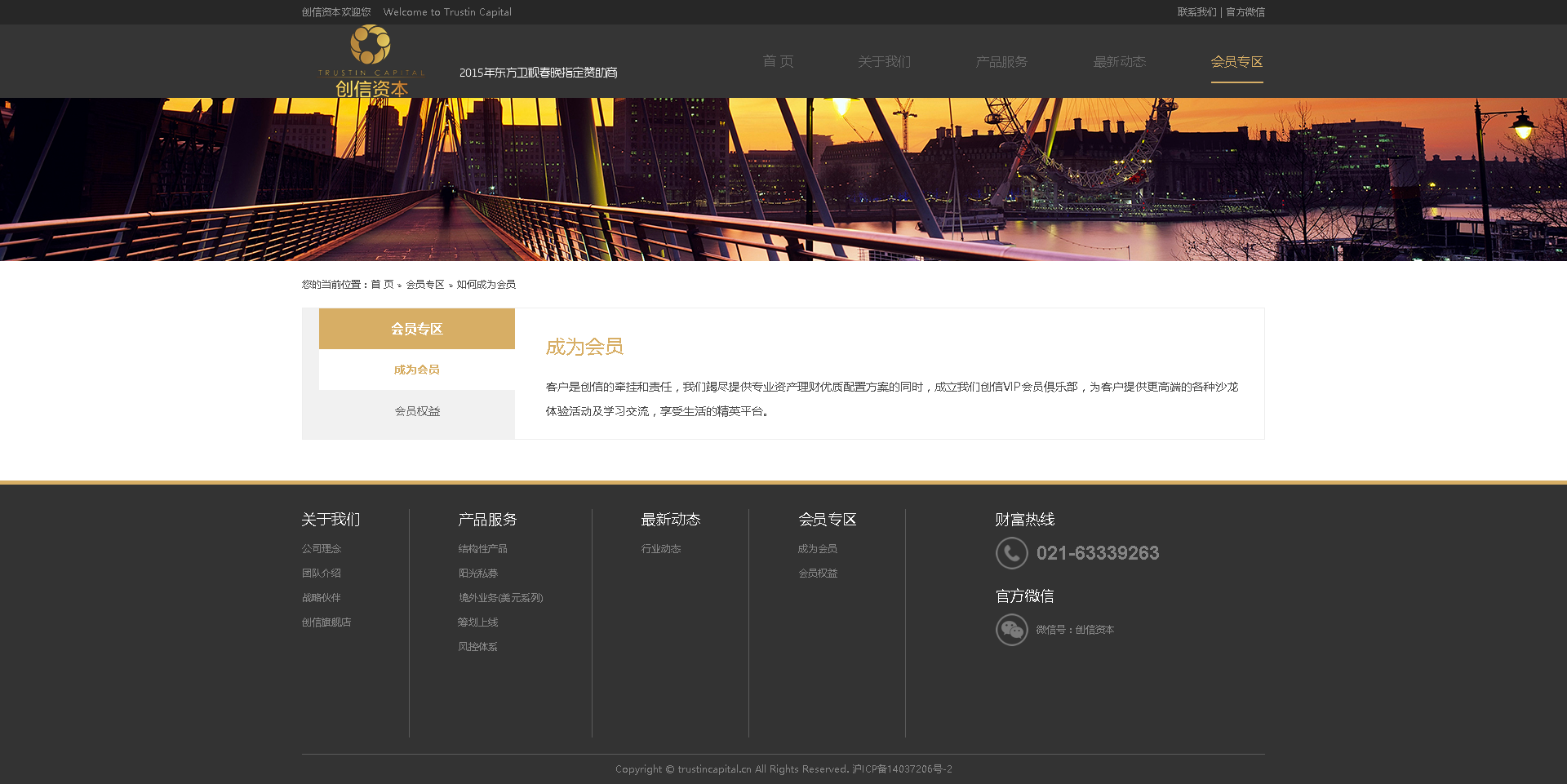The width and height of the screenshot is (1567, 784).
Task: Click 行业动态 in the footer
Action: click(x=660, y=549)
